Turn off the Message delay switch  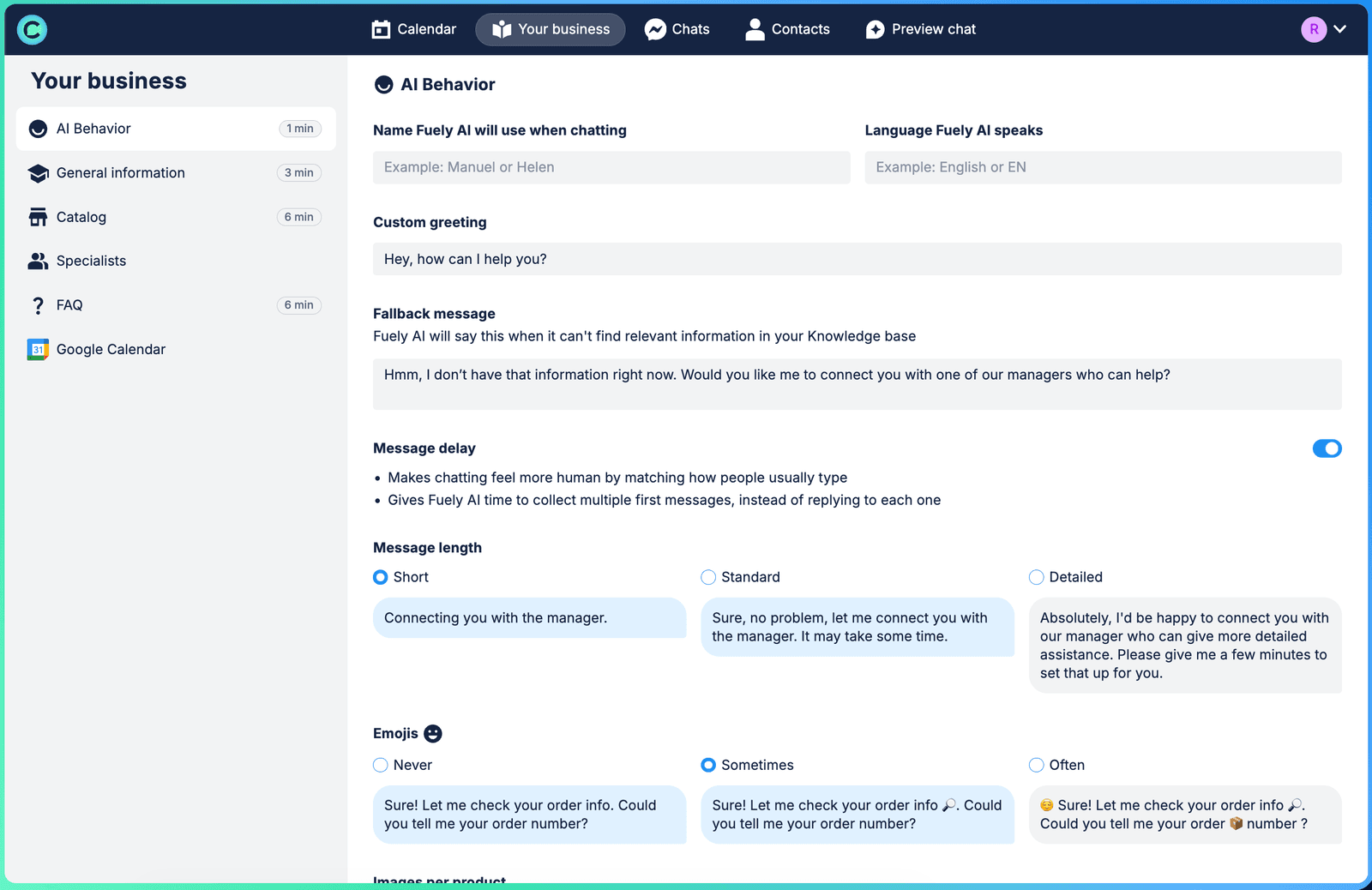point(1327,448)
